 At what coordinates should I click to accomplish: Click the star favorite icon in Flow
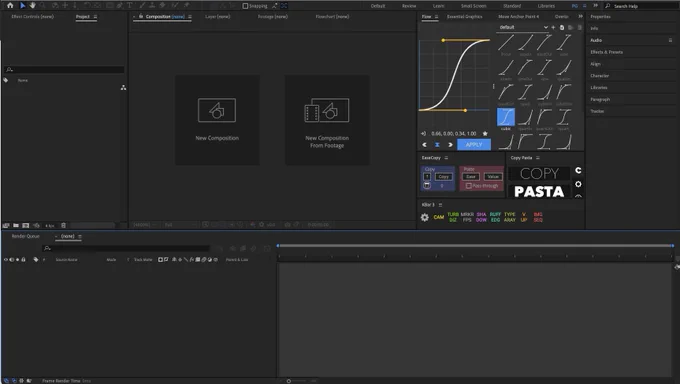485,134
